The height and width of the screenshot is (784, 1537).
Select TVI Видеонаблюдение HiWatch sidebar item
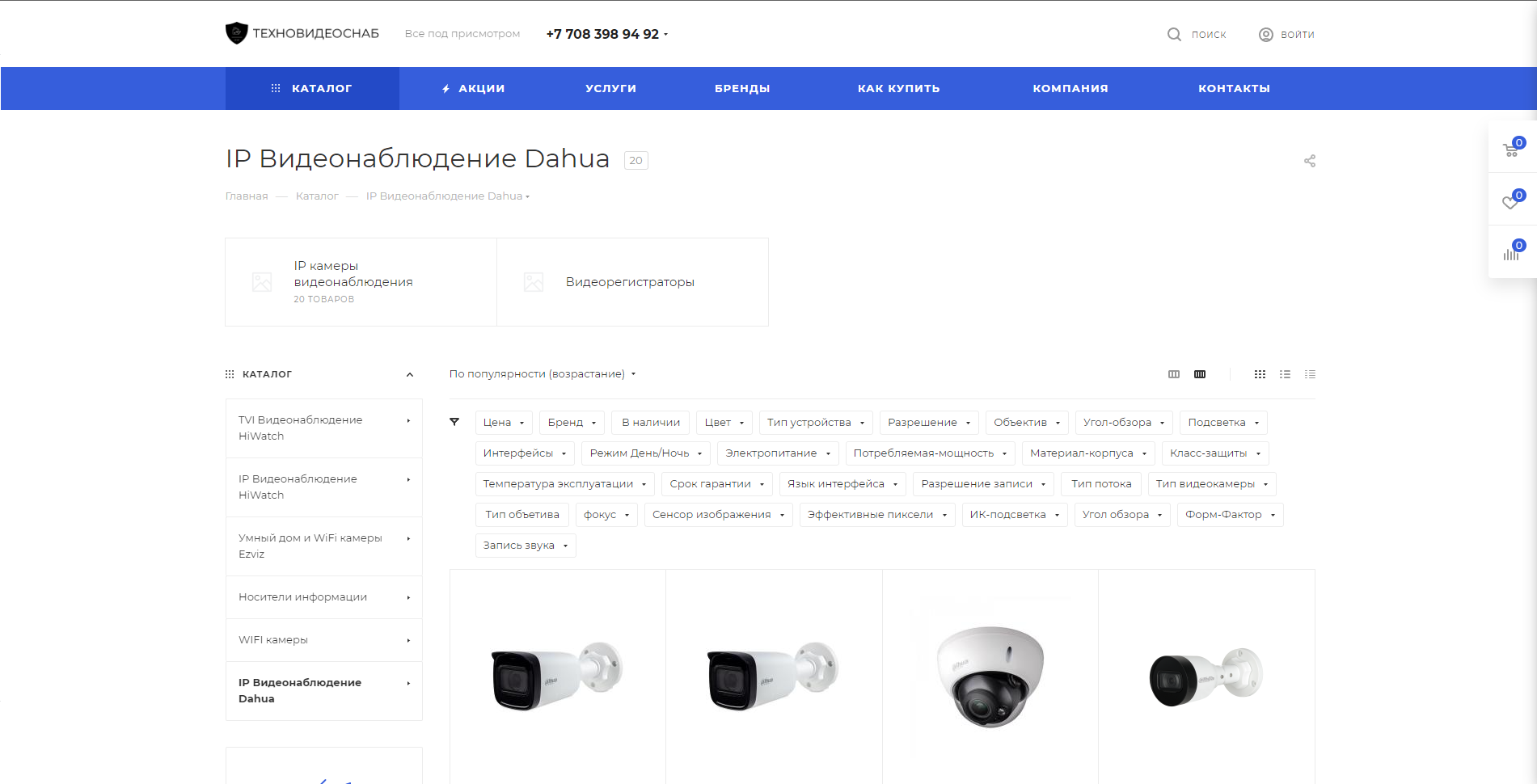324,428
